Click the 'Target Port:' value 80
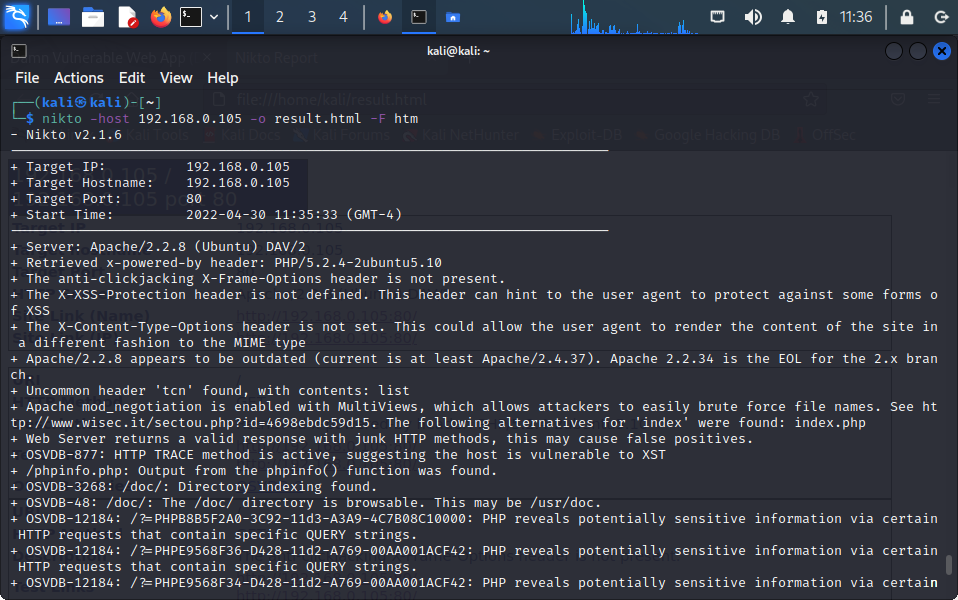The height and width of the screenshot is (600, 958). pyautogui.click(x=194, y=199)
